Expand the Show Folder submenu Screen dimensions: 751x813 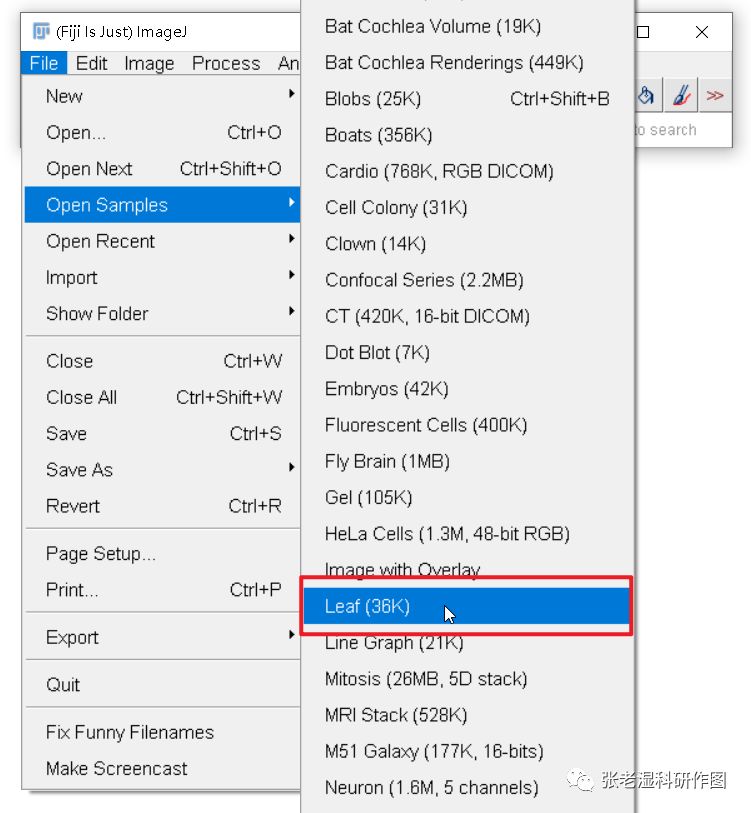pos(162,314)
